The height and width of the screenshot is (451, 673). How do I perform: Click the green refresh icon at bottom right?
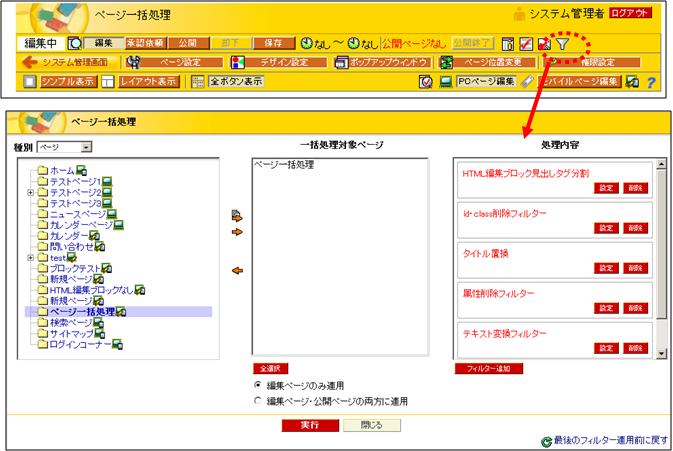pos(546,442)
